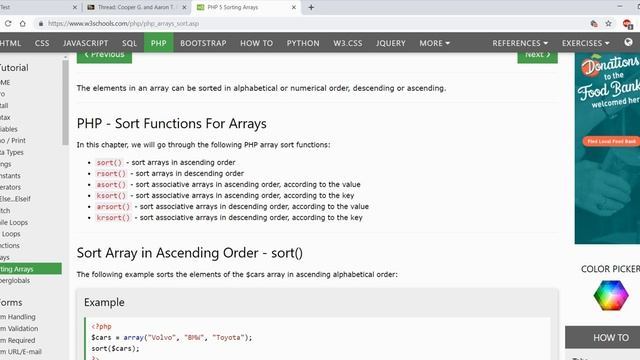This screenshot has width=640, height=360.
Task: Open the Echo / Print sidebar link
Action: click(x=13, y=140)
